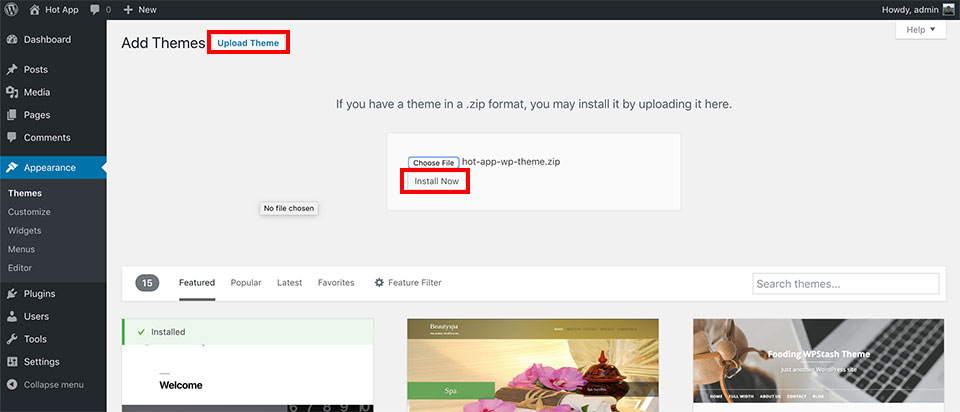960x412 pixels.
Task: Switch to the Favorites tab
Action: click(x=336, y=283)
